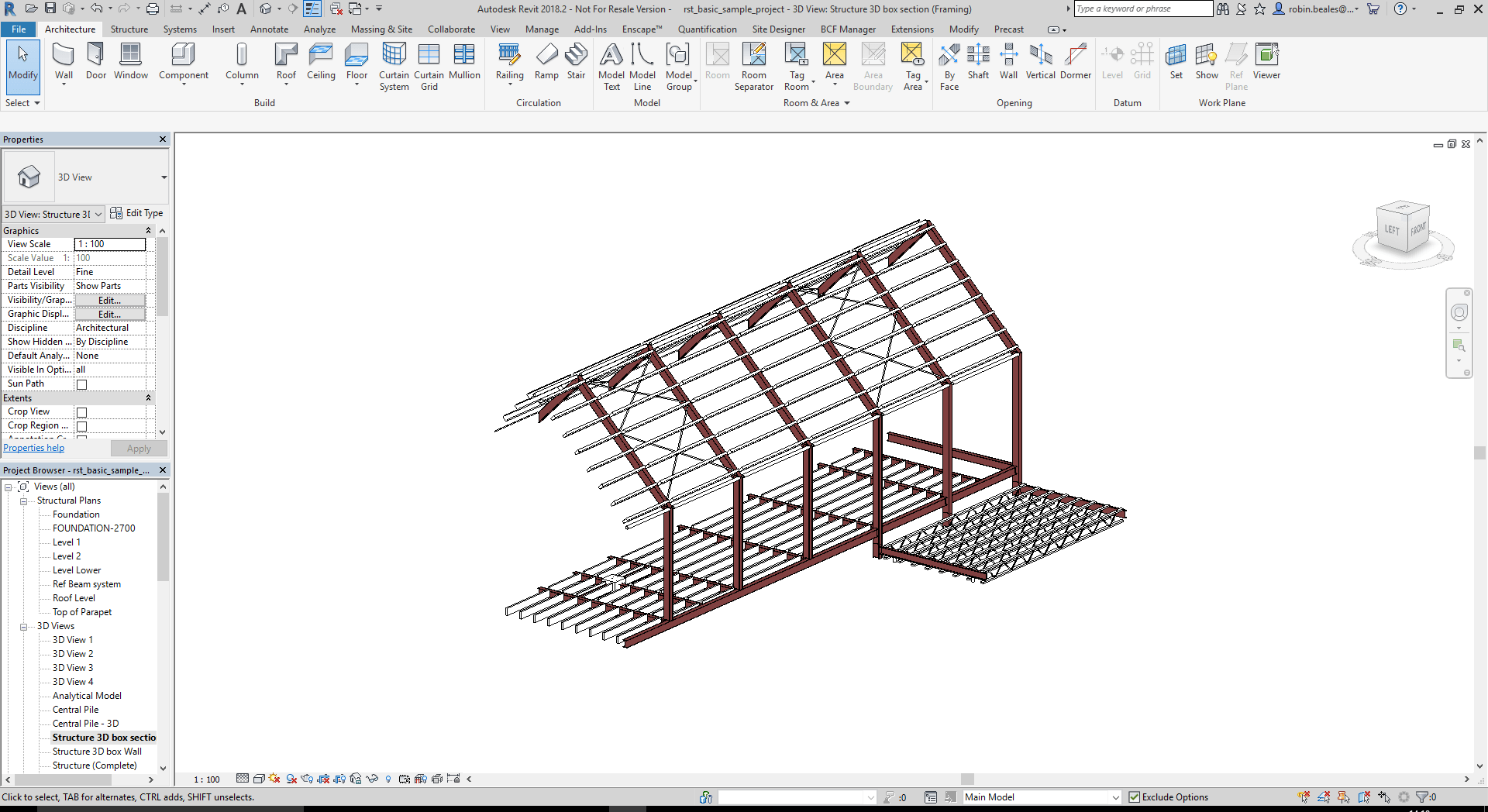1488x812 pixels.
Task: Collapse the Extents properties section
Action: click(148, 398)
